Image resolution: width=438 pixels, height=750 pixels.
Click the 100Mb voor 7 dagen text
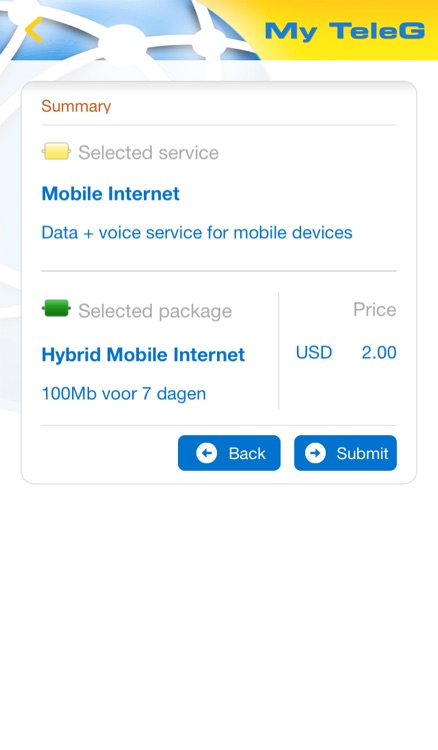point(124,394)
